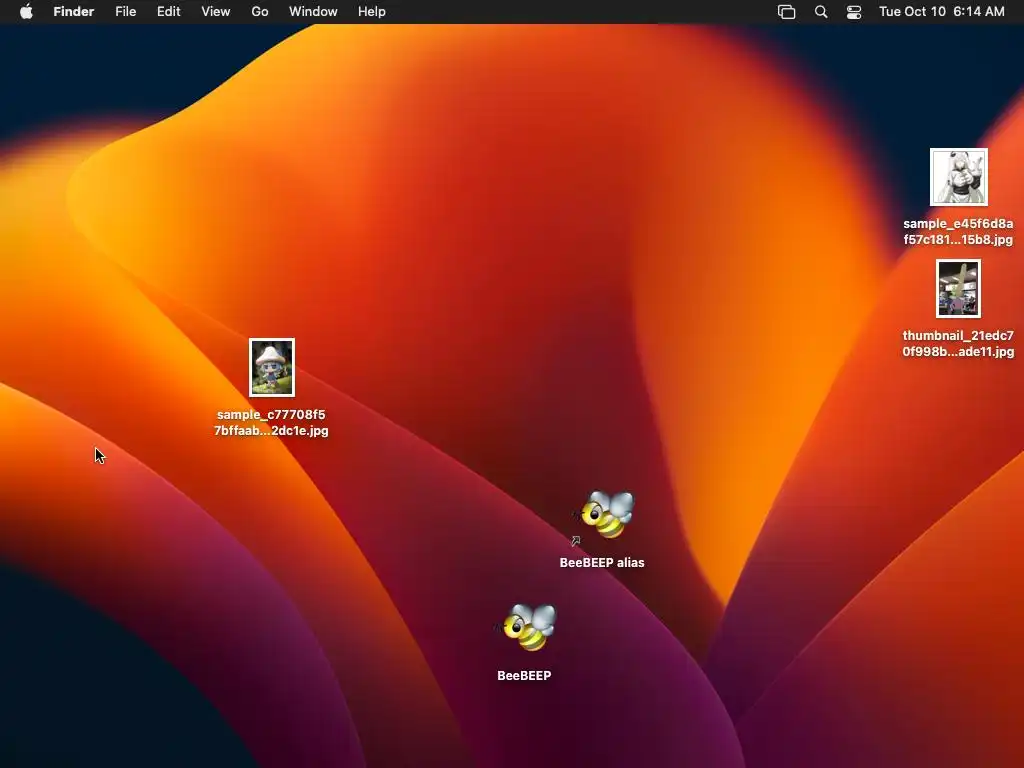Open Spotlight search magnifier
This screenshot has width=1024, height=768.
821,12
